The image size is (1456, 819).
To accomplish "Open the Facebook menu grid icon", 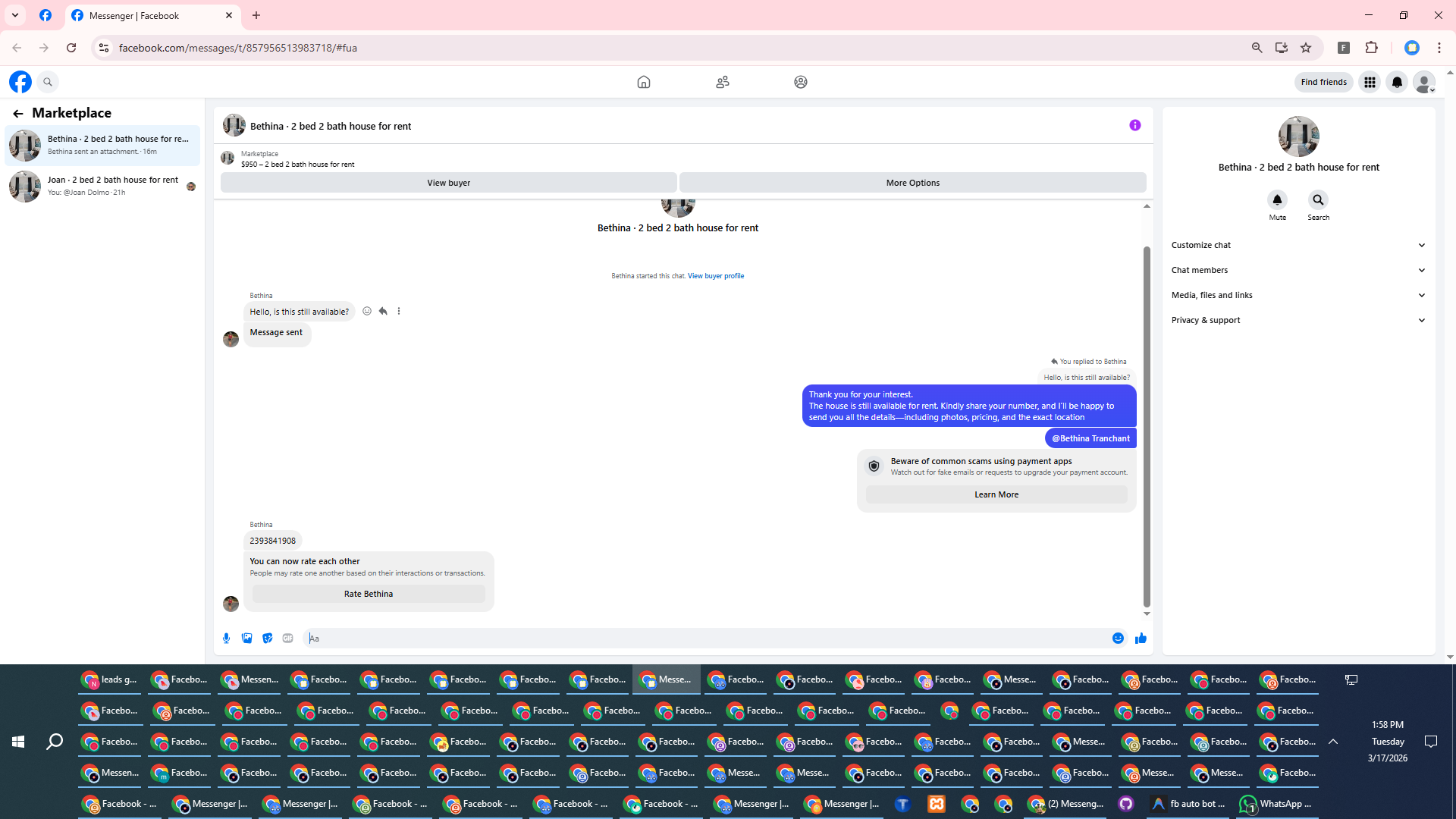I will 1370,82.
